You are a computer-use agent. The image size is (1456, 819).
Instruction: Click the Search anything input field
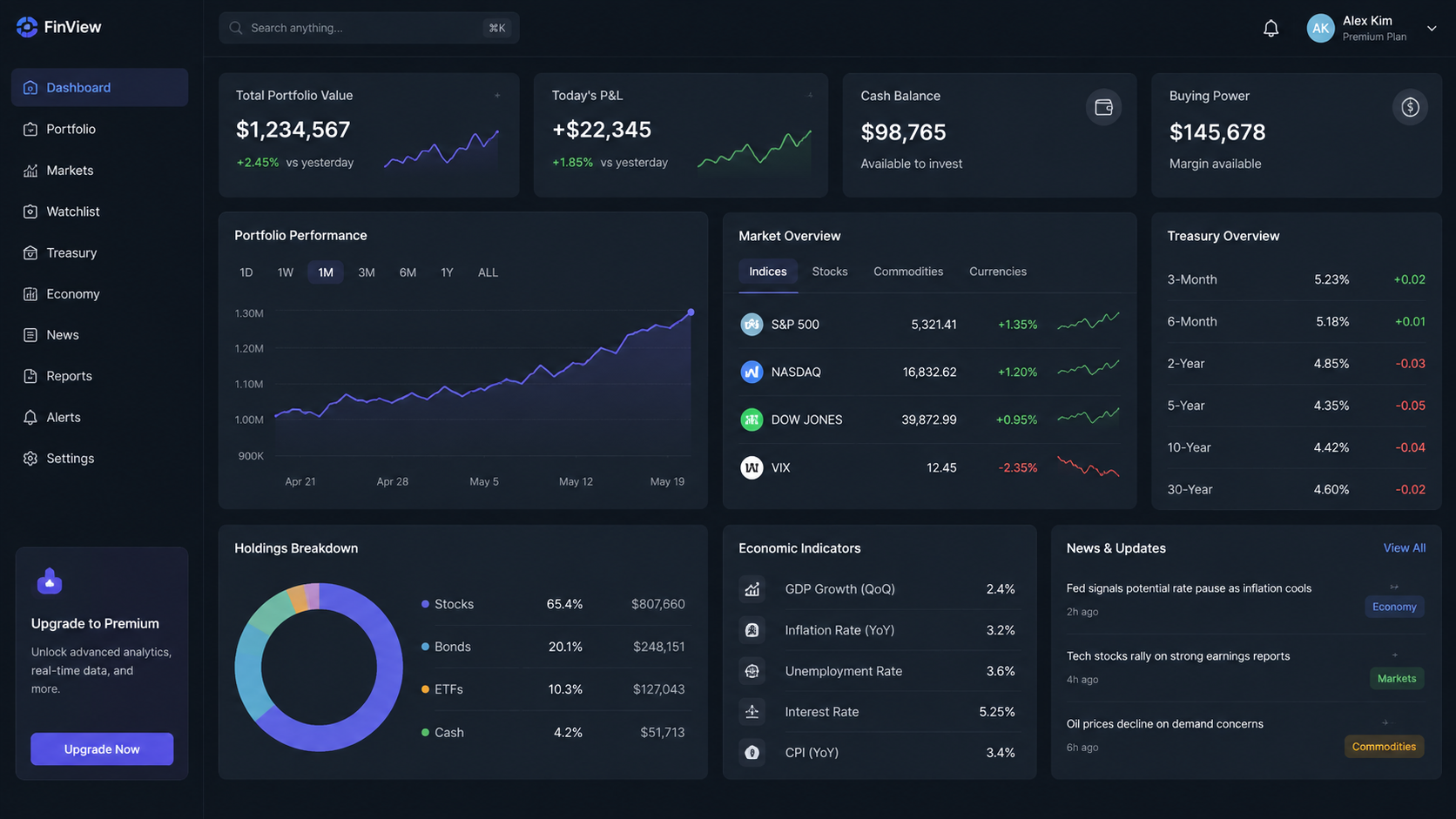coord(369,28)
